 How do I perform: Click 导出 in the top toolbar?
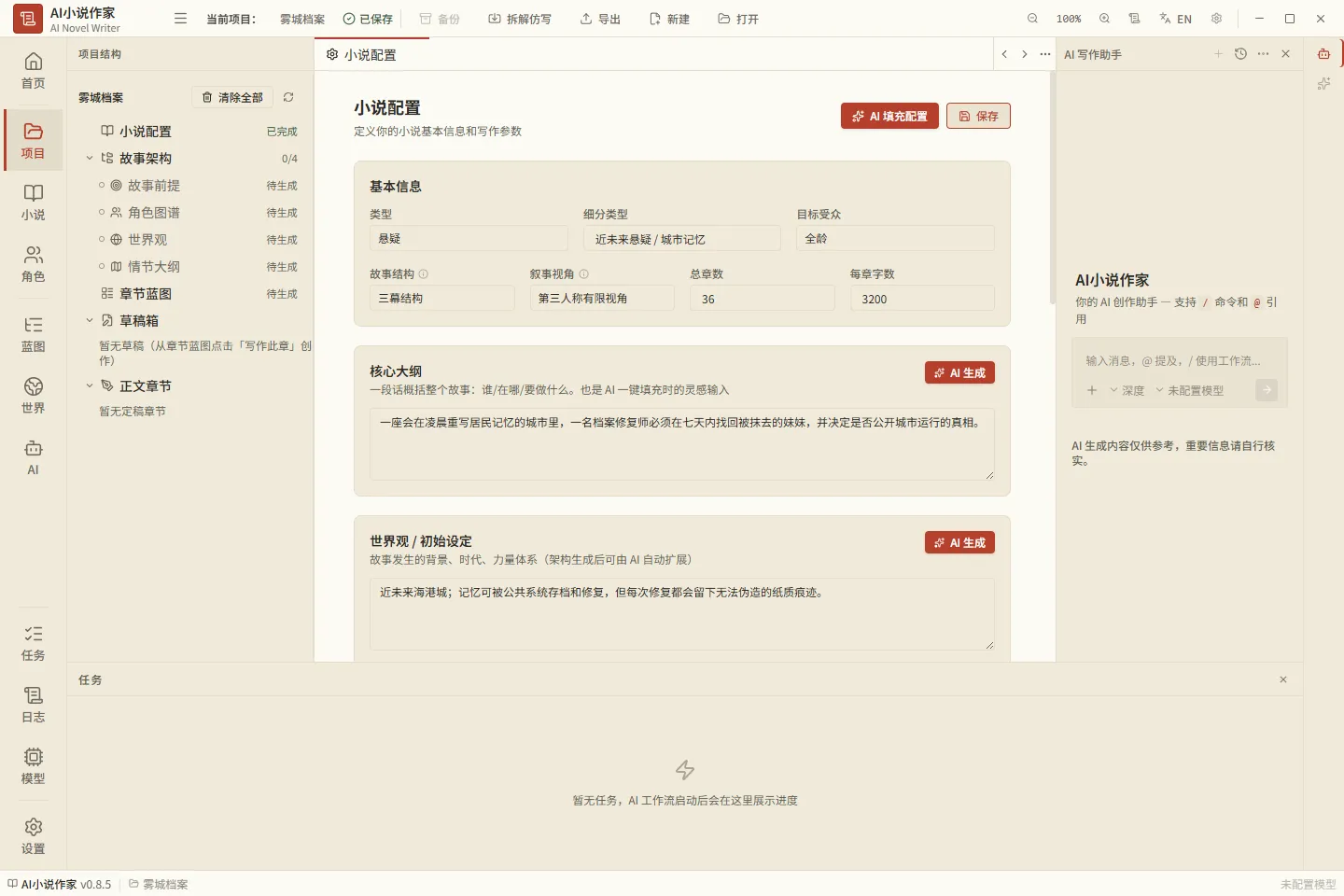click(600, 19)
